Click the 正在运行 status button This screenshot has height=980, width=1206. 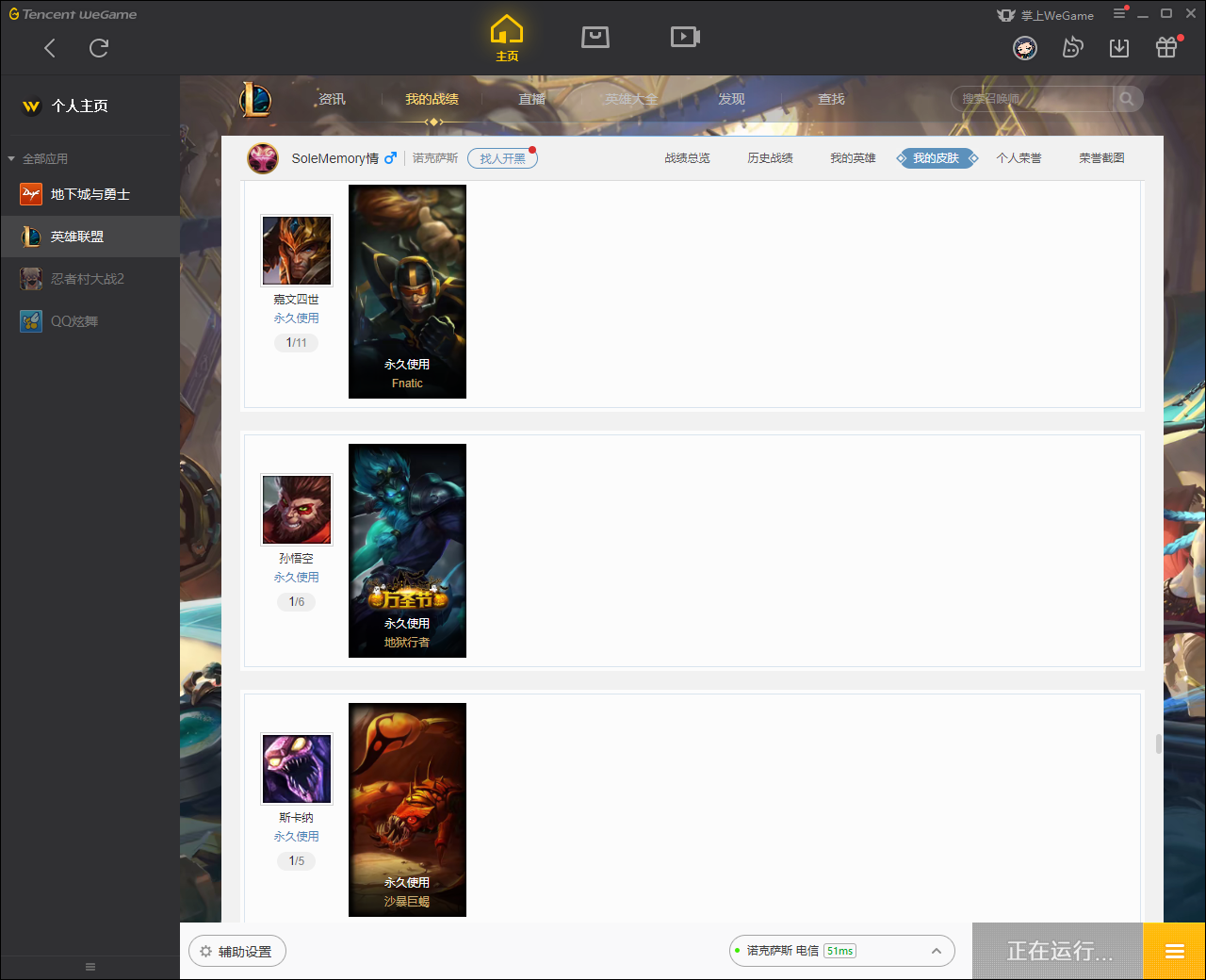click(1058, 951)
